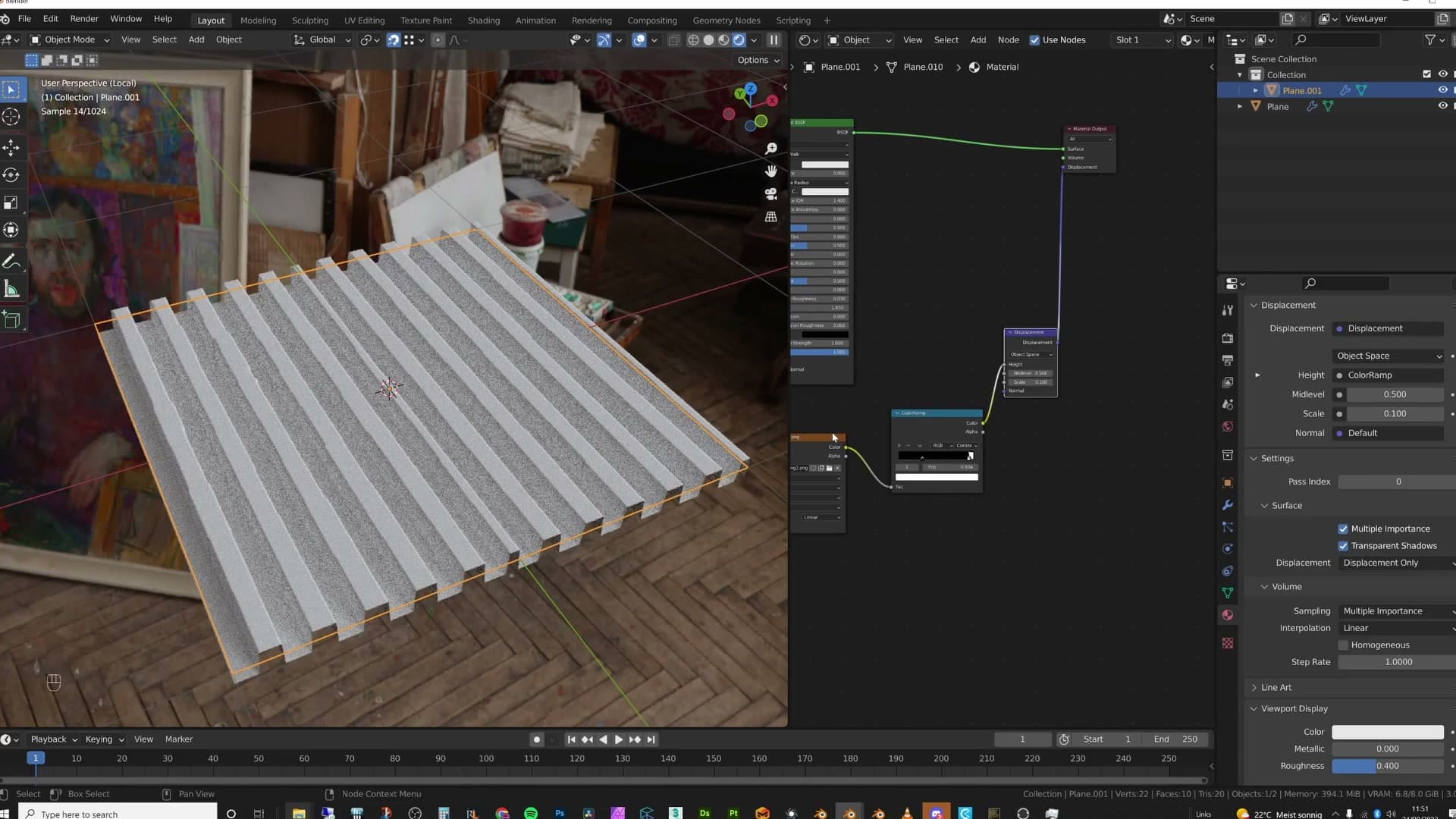Image resolution: width=1456 pixels, height=819 pixels.
Task: Disable the Multiple Importance checkbox
Action: [1343, 529]
